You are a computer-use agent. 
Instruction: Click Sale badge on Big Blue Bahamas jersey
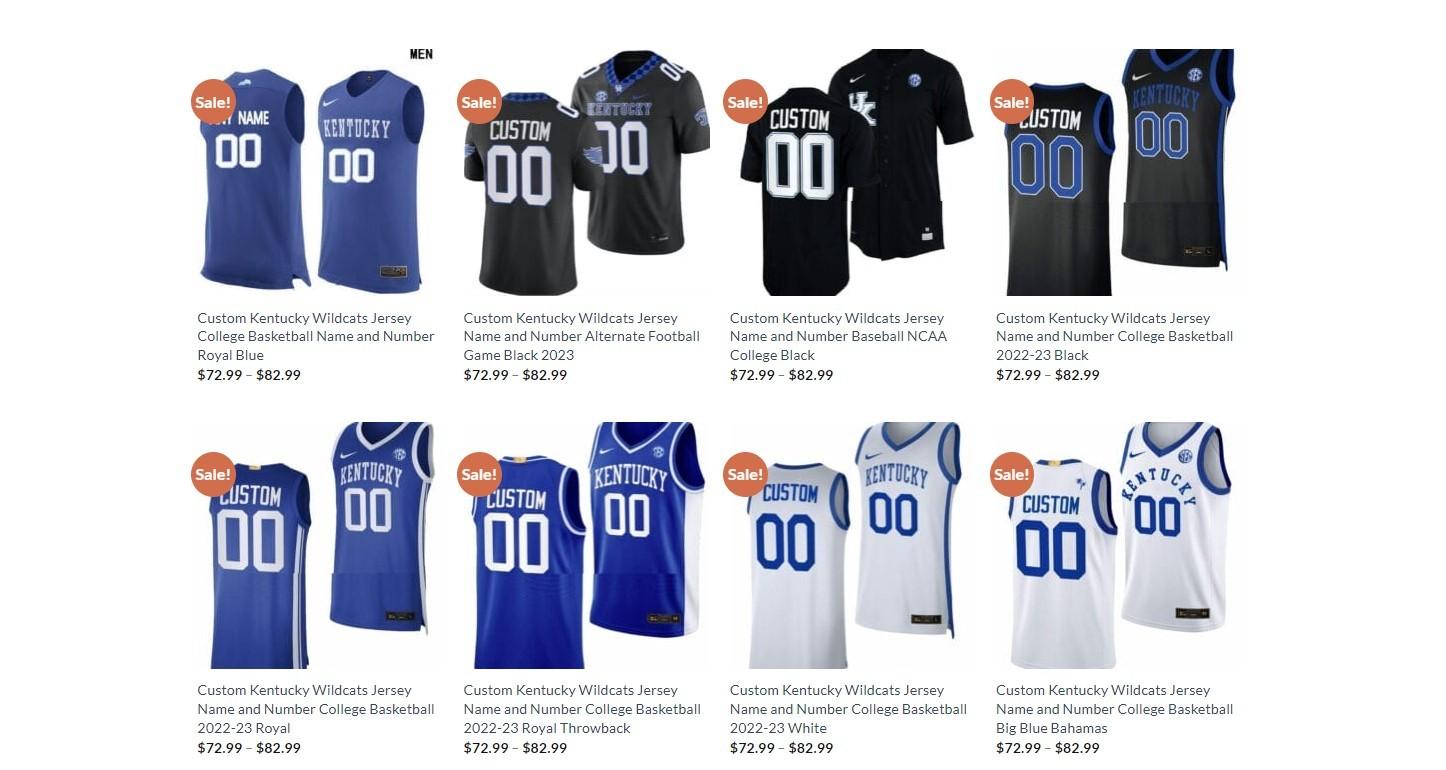pyautogui.click(x=1012, y=474)
